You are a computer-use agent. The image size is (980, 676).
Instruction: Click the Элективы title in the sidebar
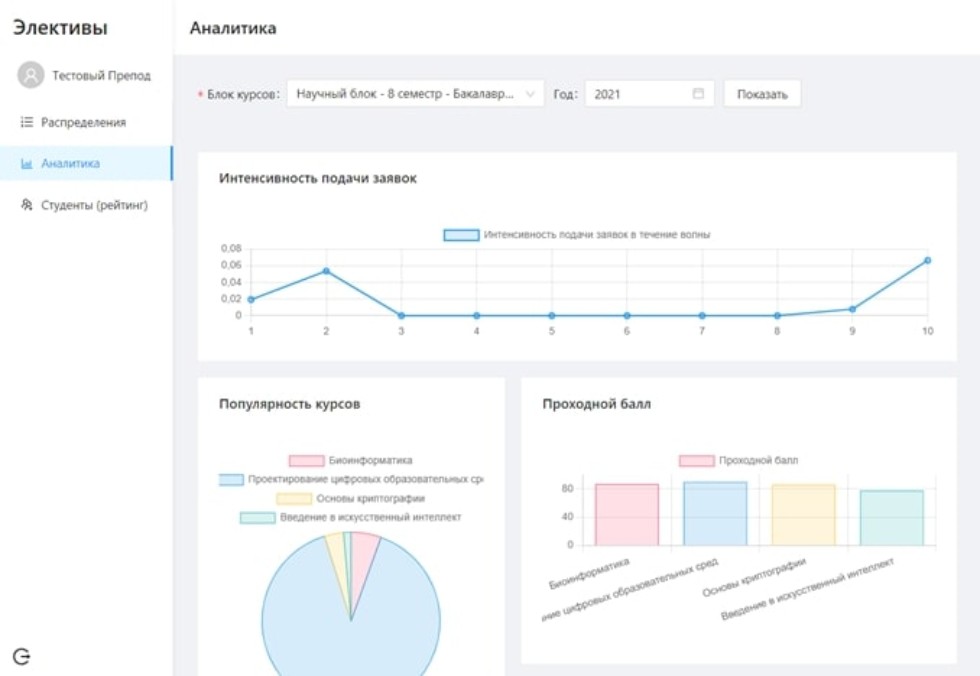60,28
